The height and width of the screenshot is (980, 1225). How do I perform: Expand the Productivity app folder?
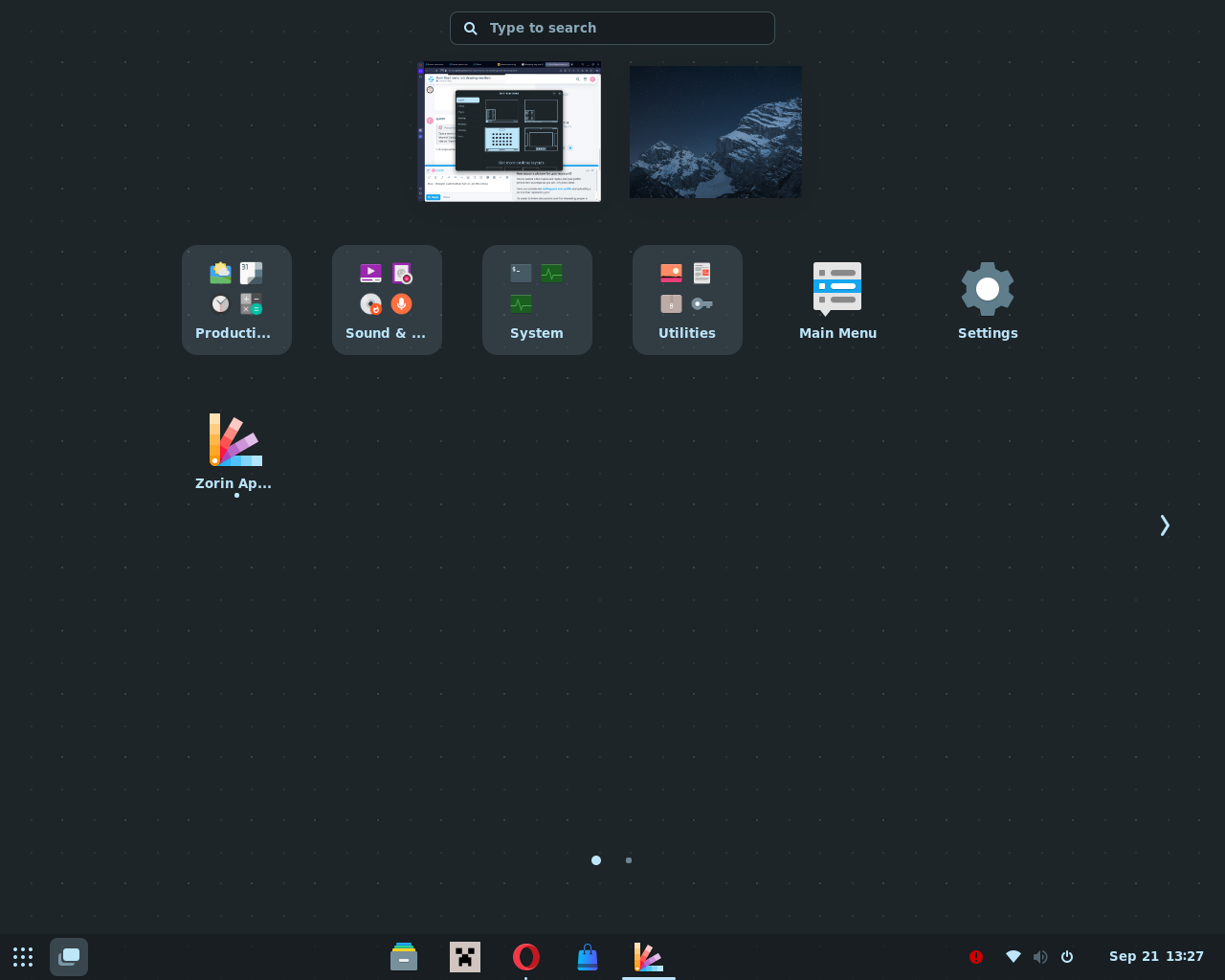pyautogui.click(x=236, y=300)
